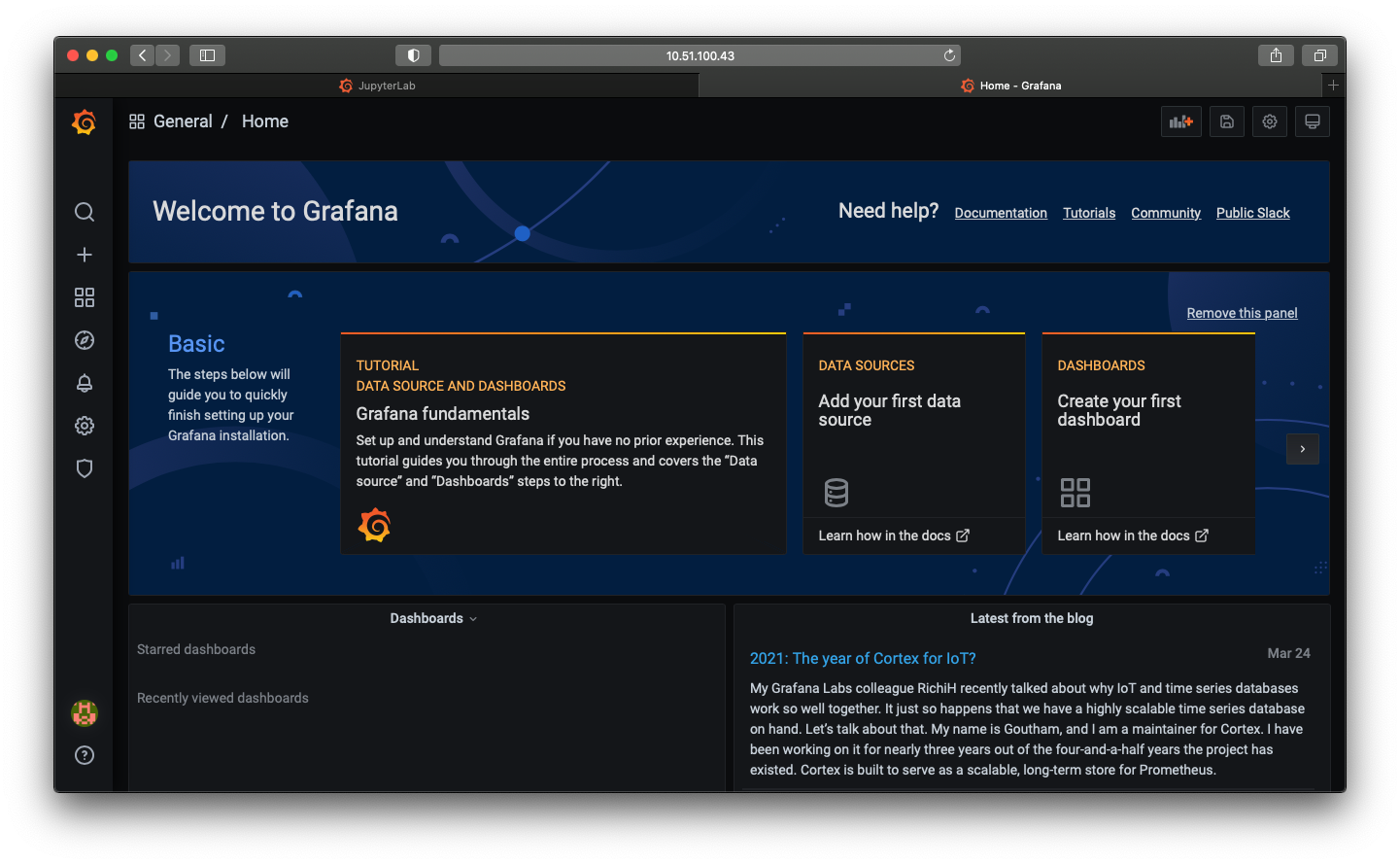
Task: Open Learn how in the docs for data sources
Action: point(894,536)
